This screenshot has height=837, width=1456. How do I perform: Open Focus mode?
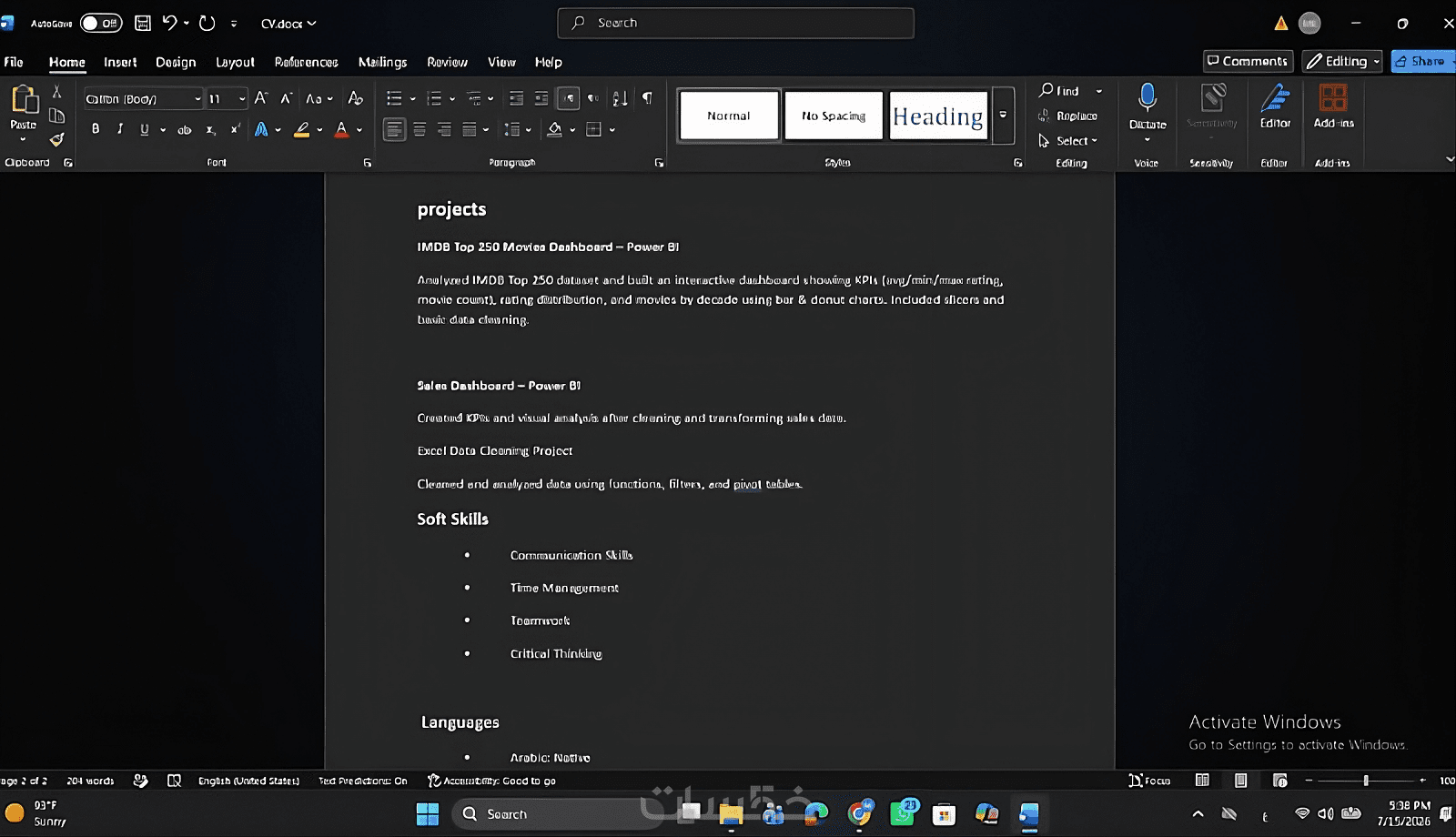pos(1149,781)
